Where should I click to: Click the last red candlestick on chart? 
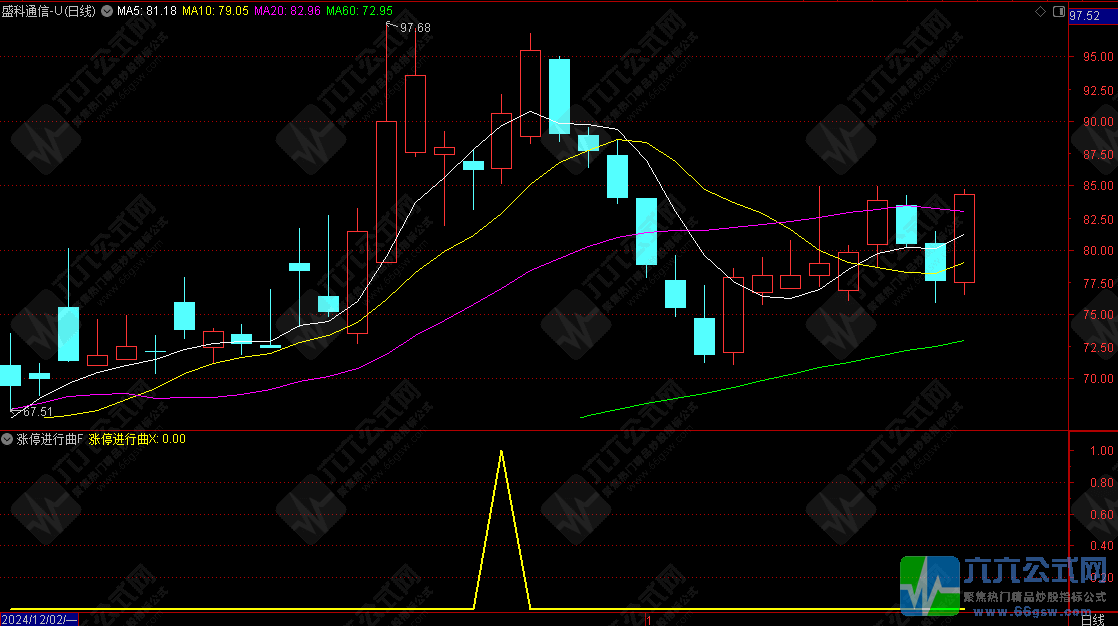[x=964, y=238]
